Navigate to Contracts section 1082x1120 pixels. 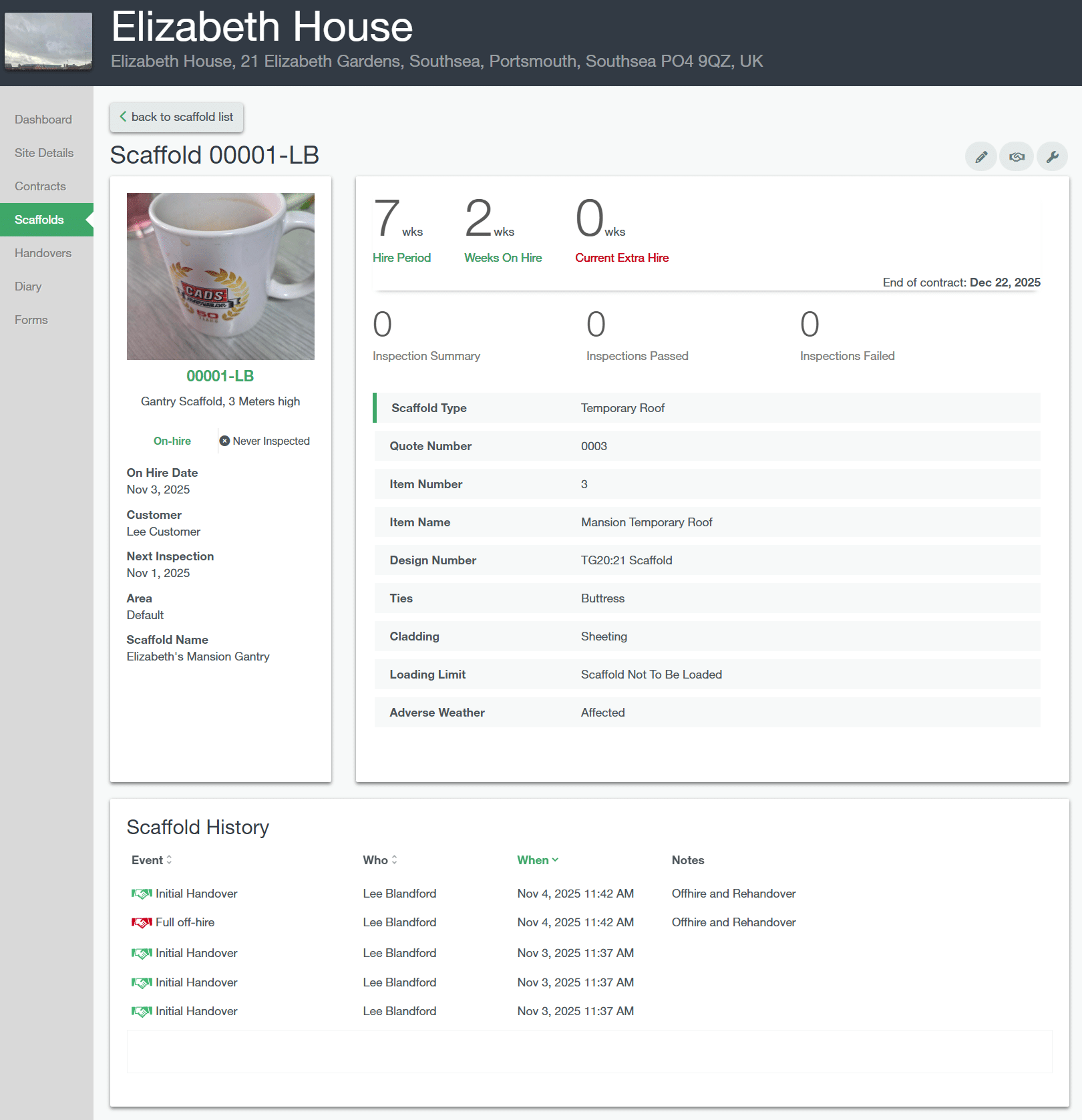tap(40, 186)
